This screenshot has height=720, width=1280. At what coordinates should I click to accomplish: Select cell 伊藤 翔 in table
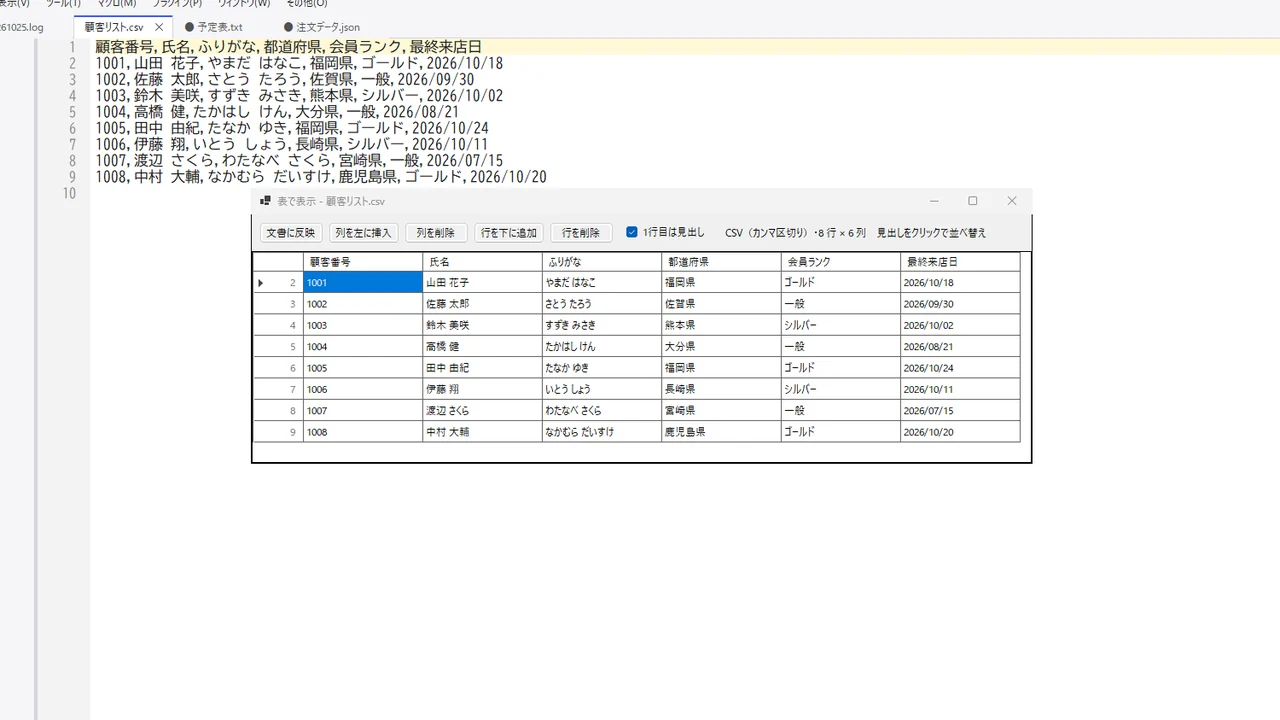tap(483, 389)
